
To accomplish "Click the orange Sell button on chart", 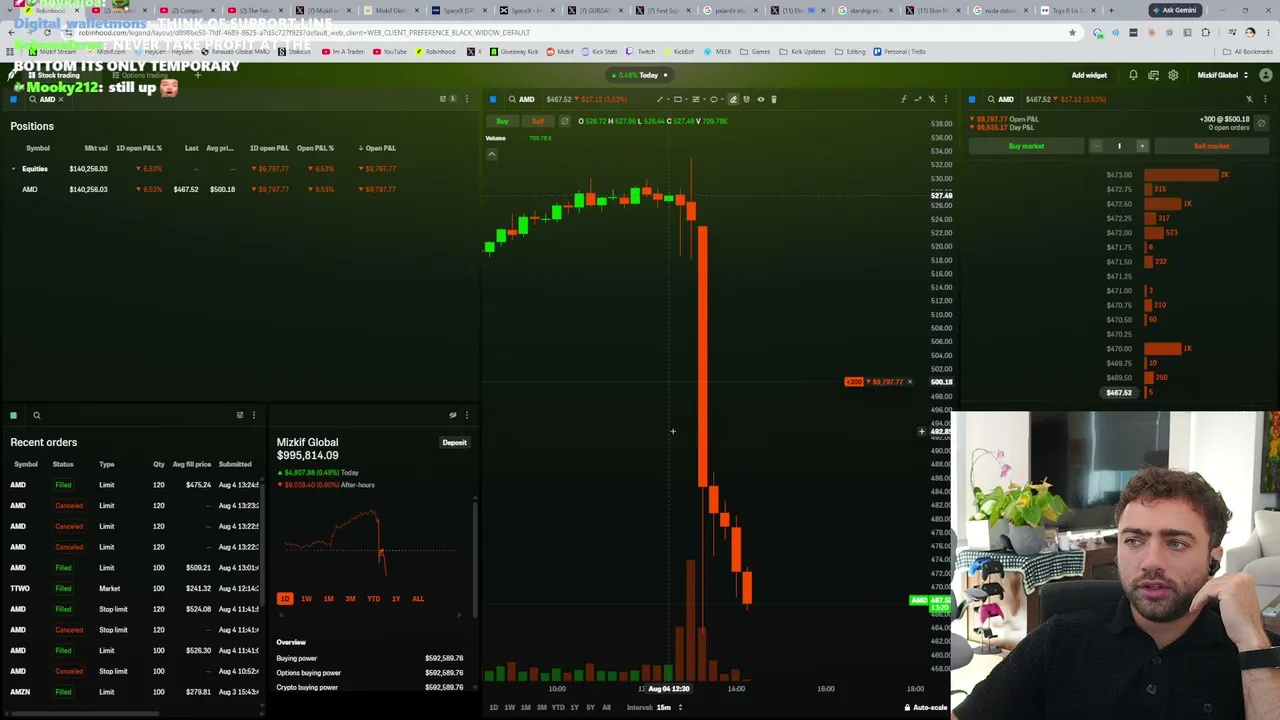I will tap(538, 121).
